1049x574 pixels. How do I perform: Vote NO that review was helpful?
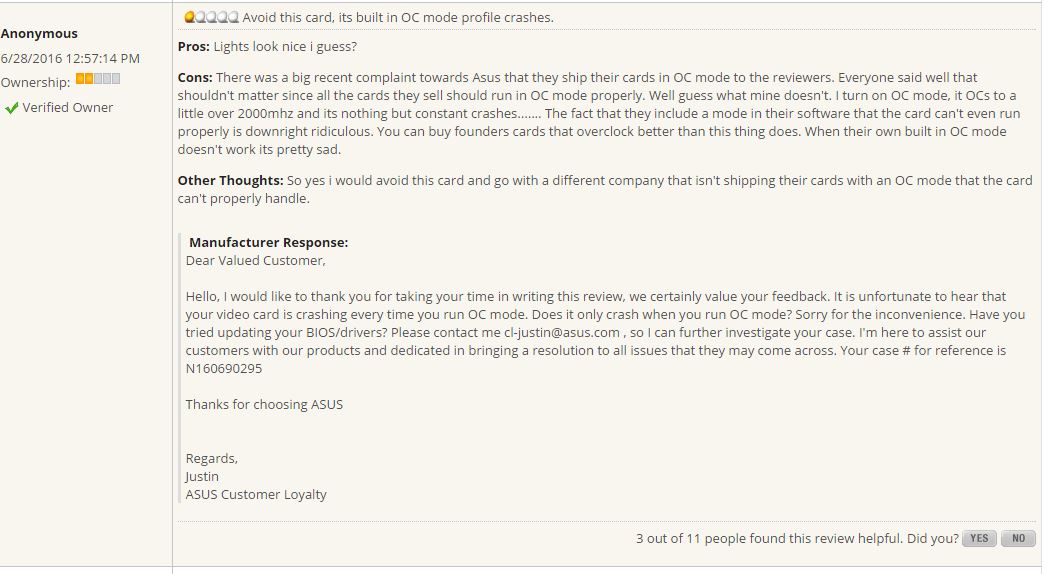pos(1018,539)
